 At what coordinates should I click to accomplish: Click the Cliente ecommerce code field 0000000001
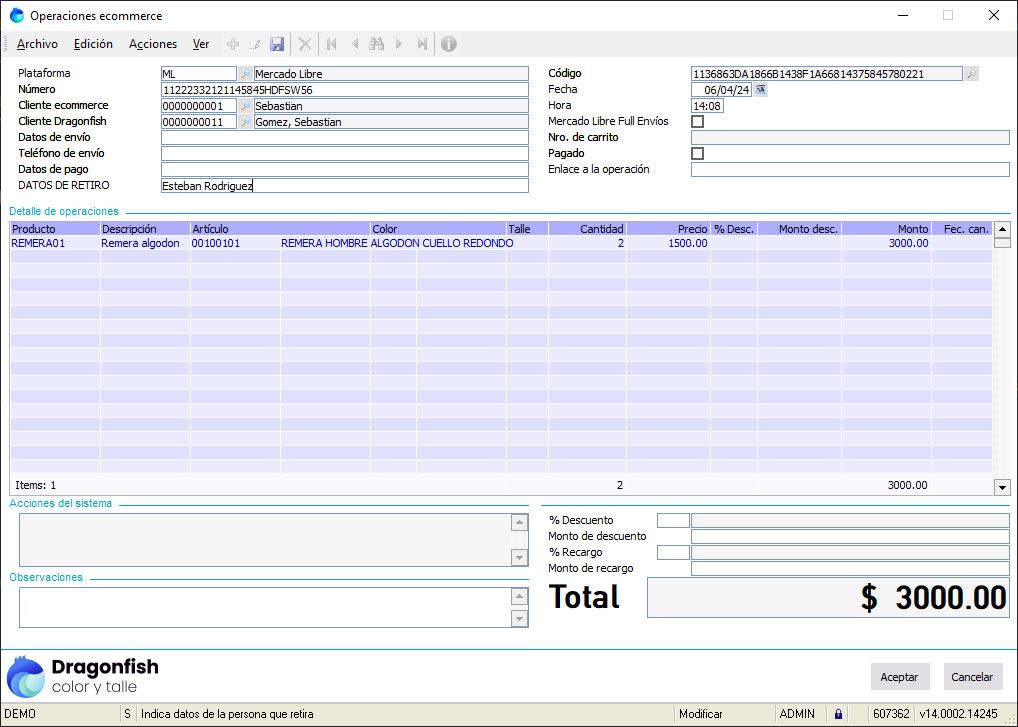[199, 106]
